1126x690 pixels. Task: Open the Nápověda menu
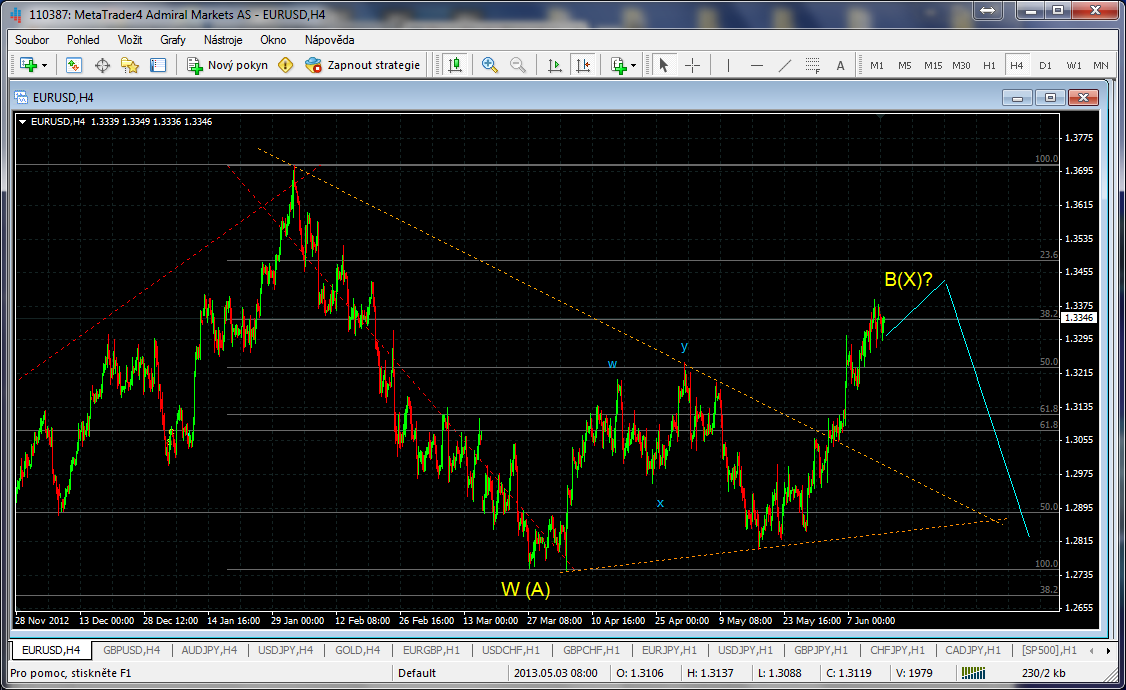point(330,40)
